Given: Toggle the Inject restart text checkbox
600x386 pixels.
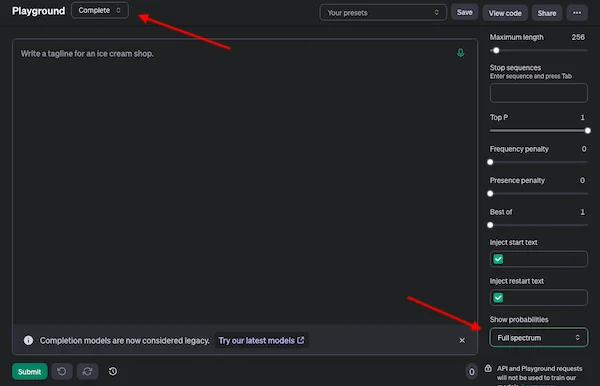Looking at the screenshot, I should point(498,298).
